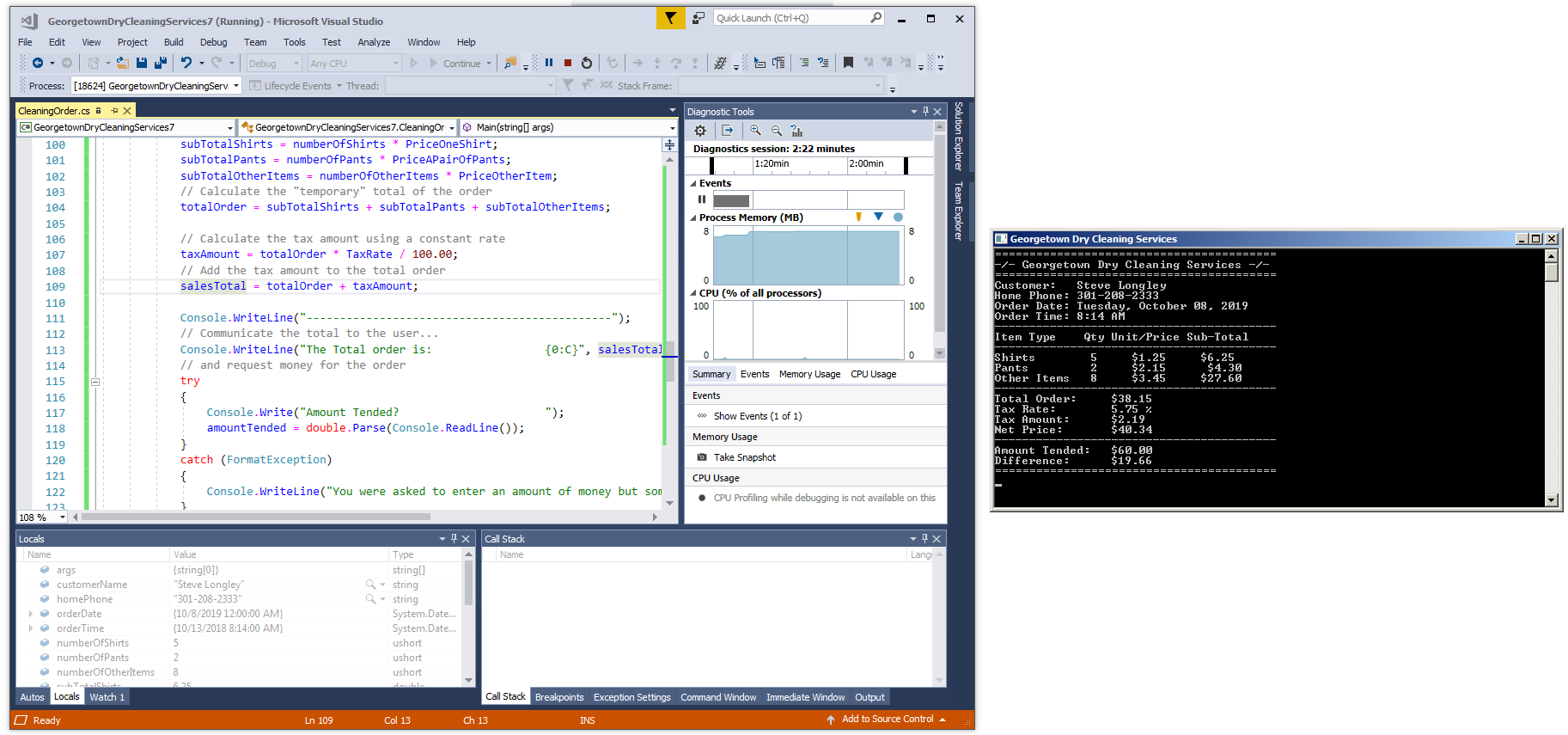Click the Save All icon
Screen dimensions: 1568x735
[x=161, y=63]
